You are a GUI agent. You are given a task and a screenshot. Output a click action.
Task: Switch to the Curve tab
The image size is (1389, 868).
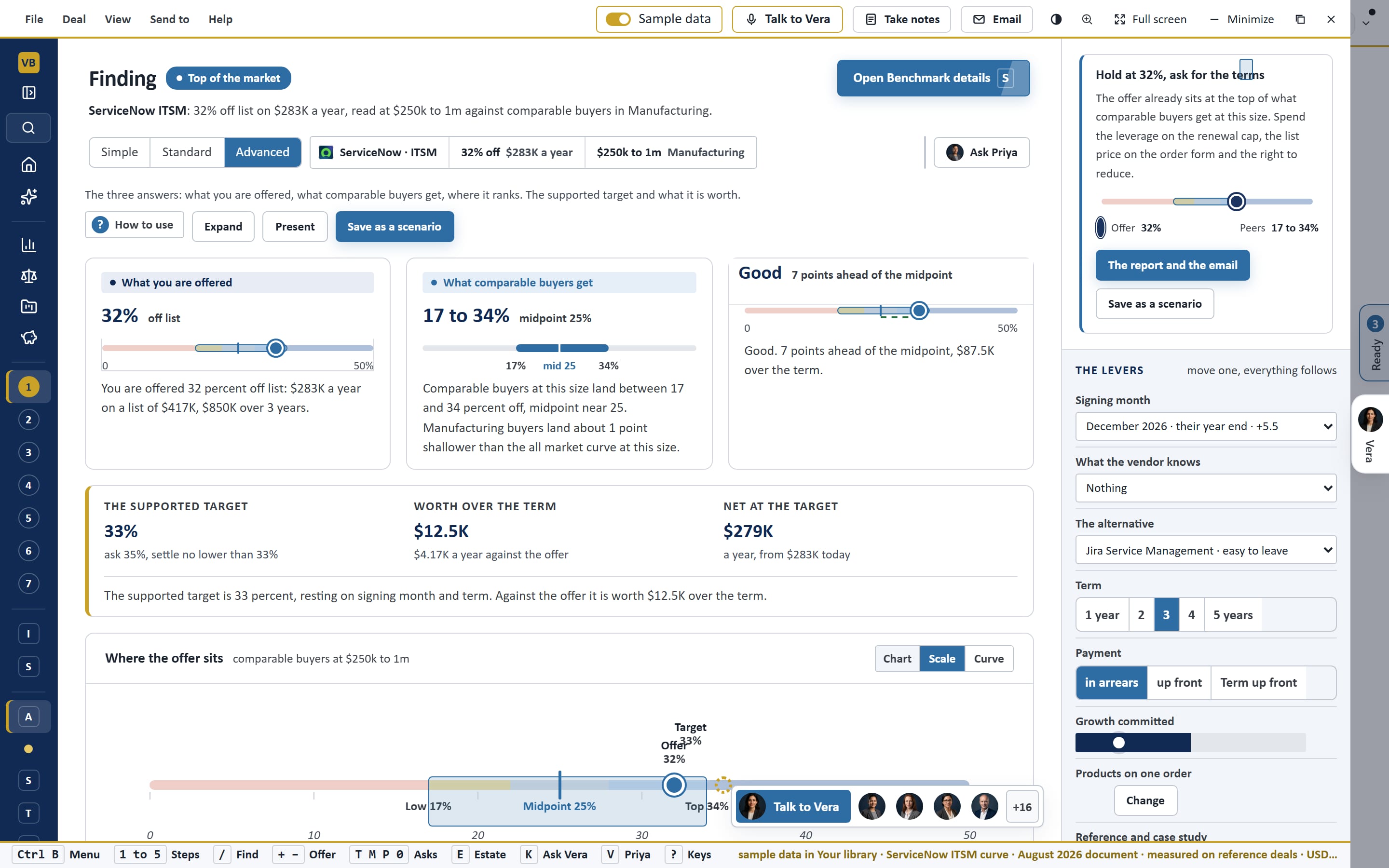(988, 659)
